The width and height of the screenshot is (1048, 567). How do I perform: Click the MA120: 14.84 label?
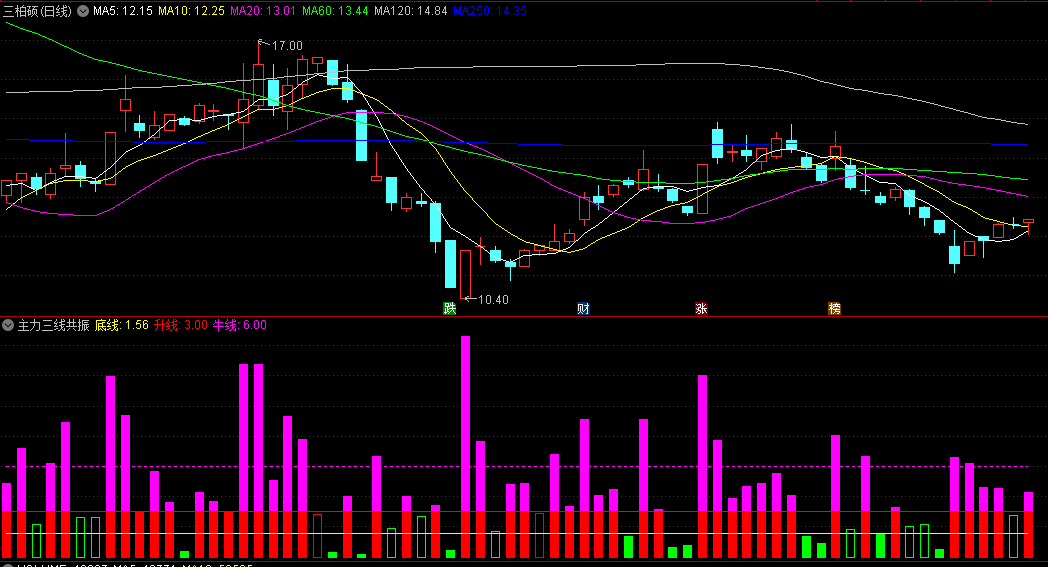pos(410,11)
